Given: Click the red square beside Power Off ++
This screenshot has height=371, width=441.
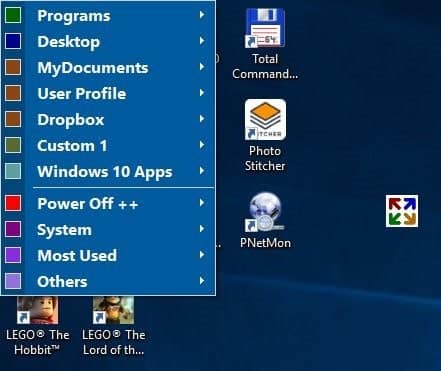Looking at the screenshot, I should [13, 203].
